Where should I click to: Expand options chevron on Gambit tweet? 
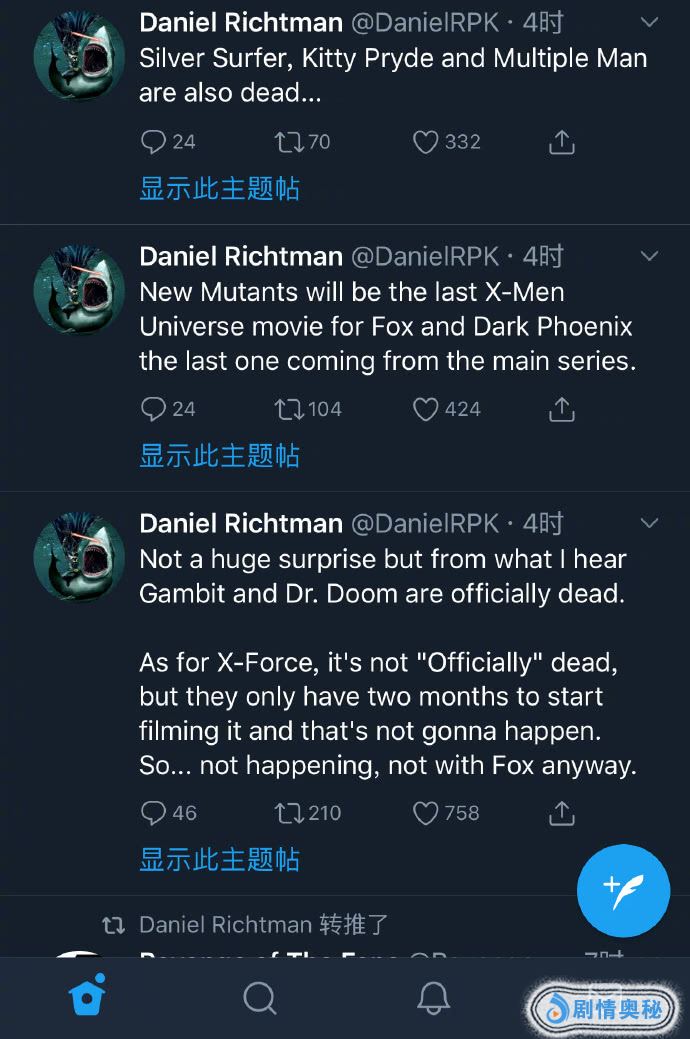[649, 523]
